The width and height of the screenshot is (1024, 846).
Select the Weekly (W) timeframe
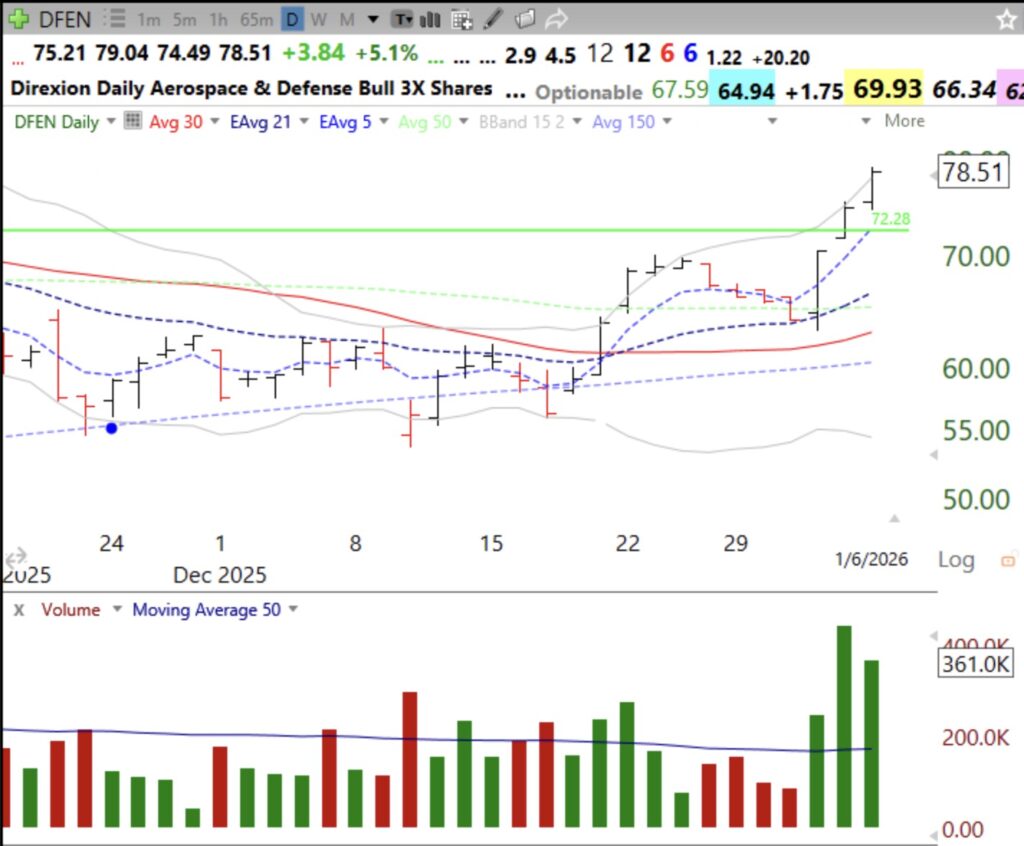(319, 20)
